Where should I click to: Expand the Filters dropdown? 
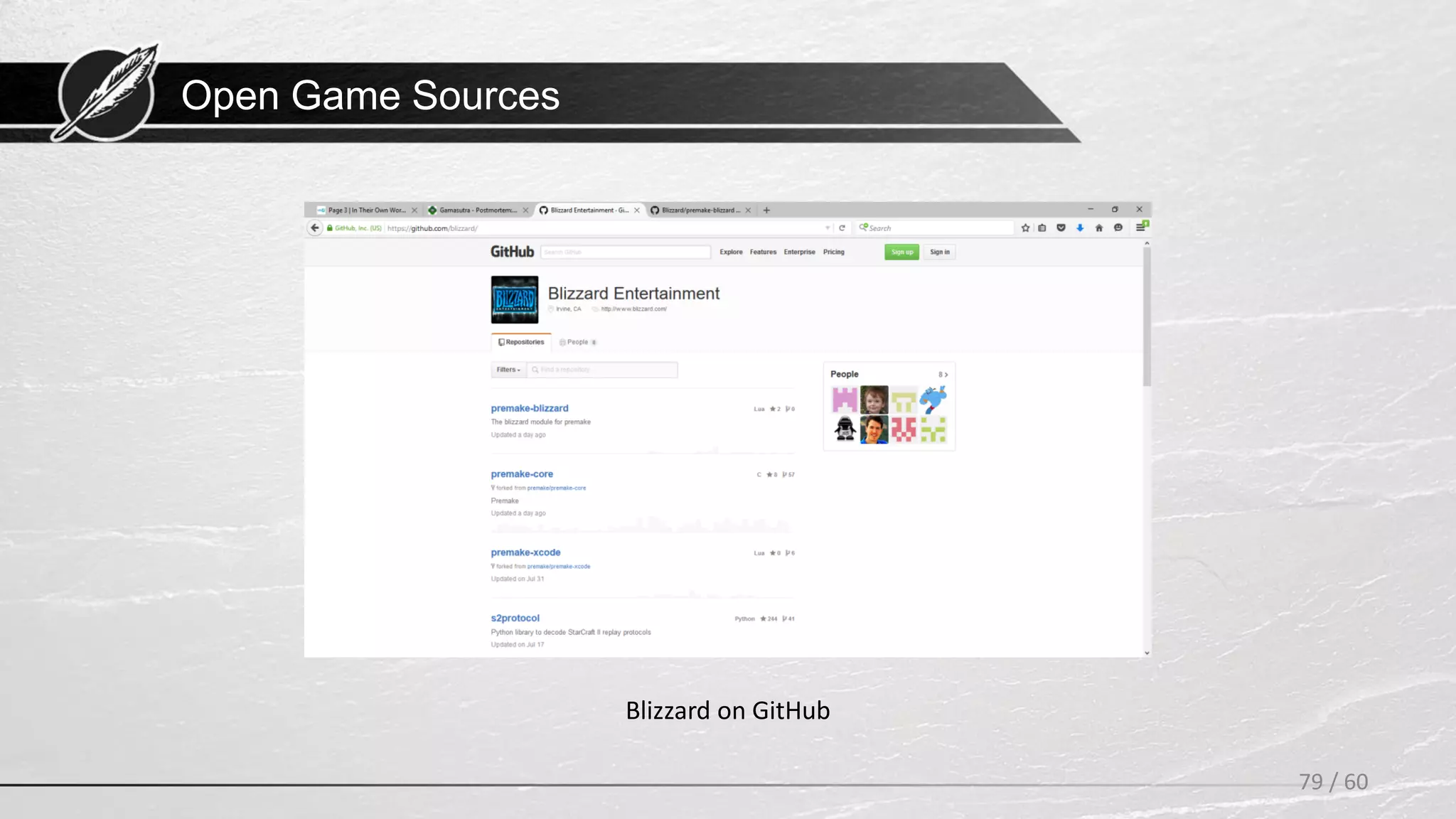pos(508,370)
